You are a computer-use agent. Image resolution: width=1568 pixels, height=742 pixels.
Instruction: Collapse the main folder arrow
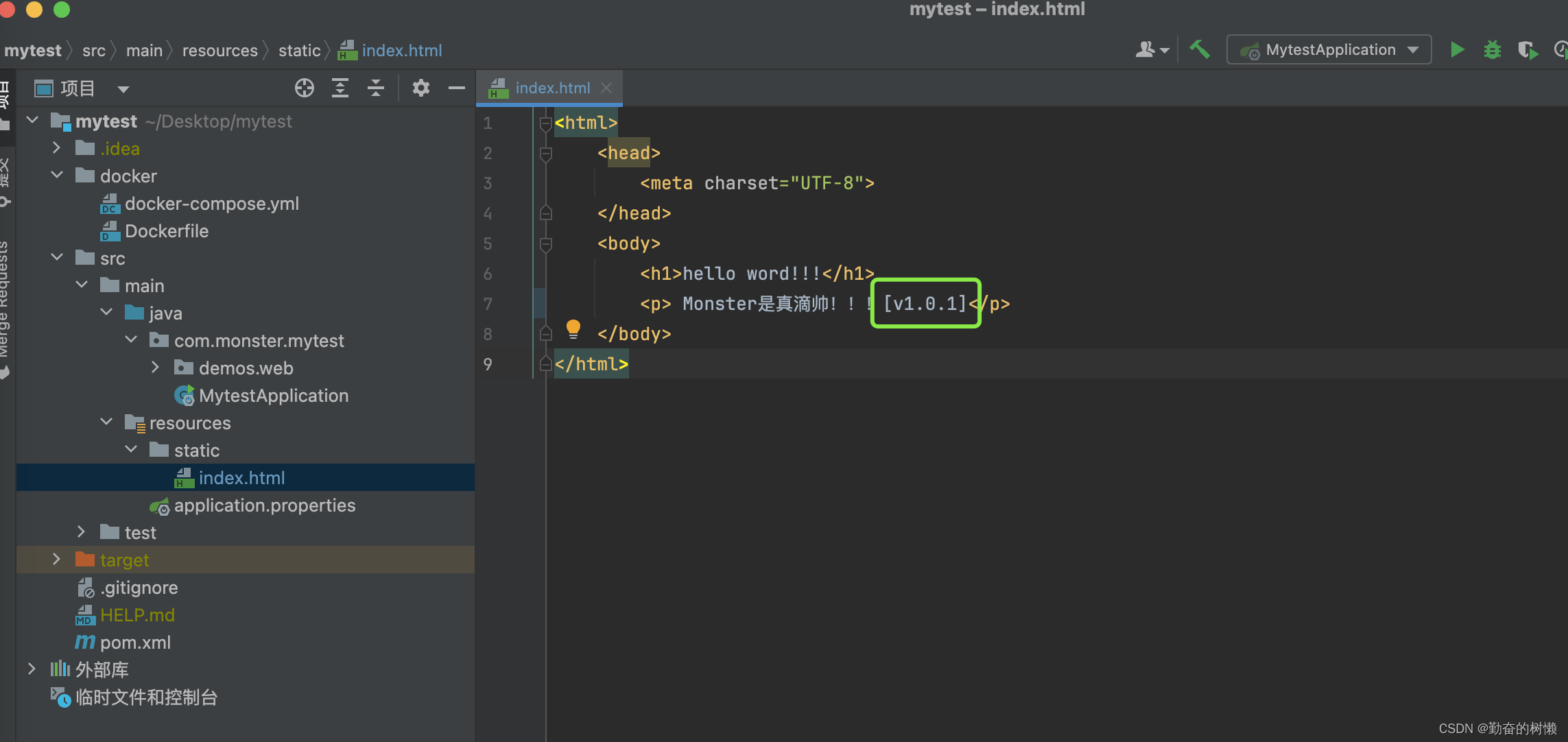click(x=82, y=285)
